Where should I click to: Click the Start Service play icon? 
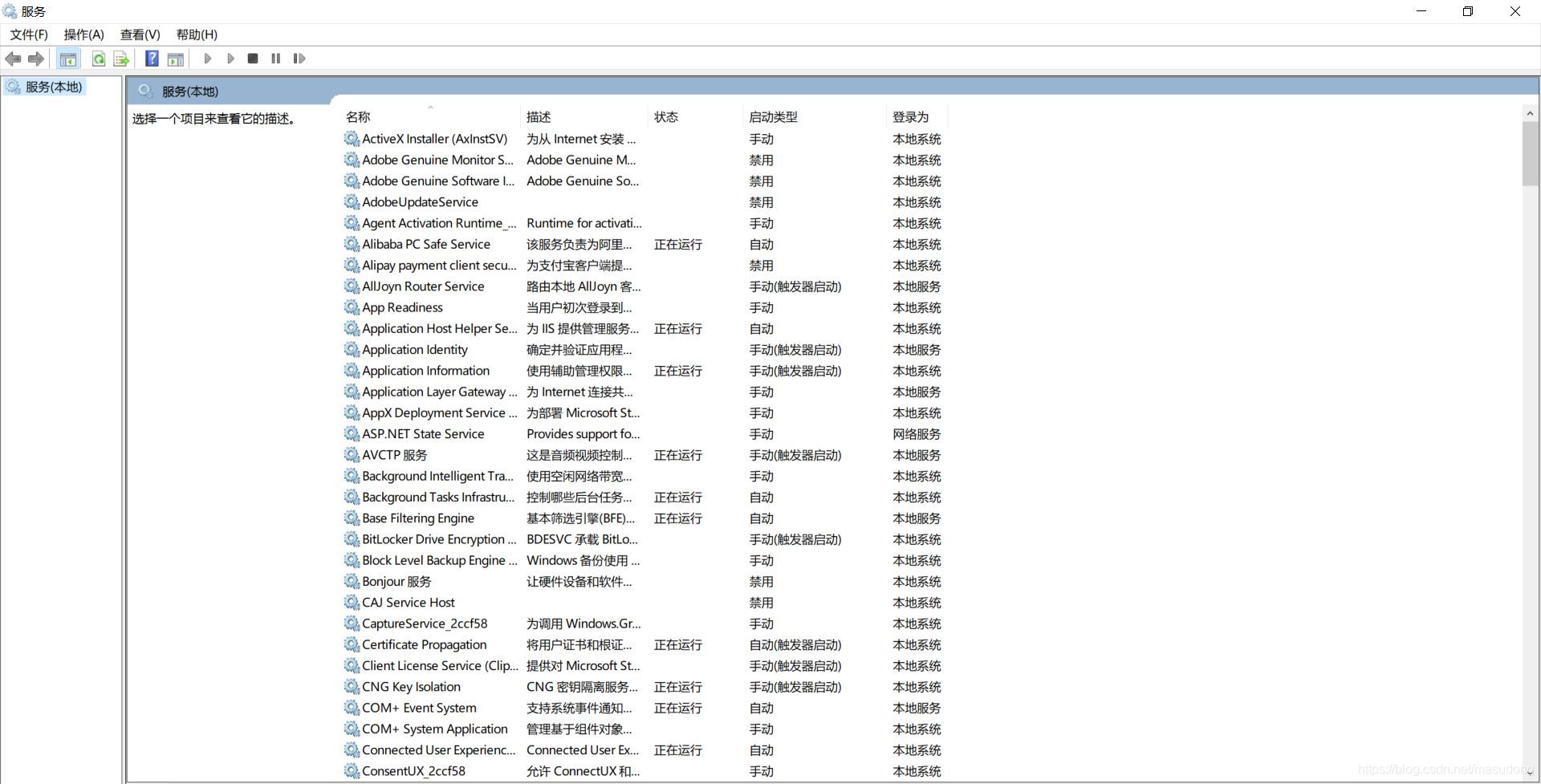(208, 59)
